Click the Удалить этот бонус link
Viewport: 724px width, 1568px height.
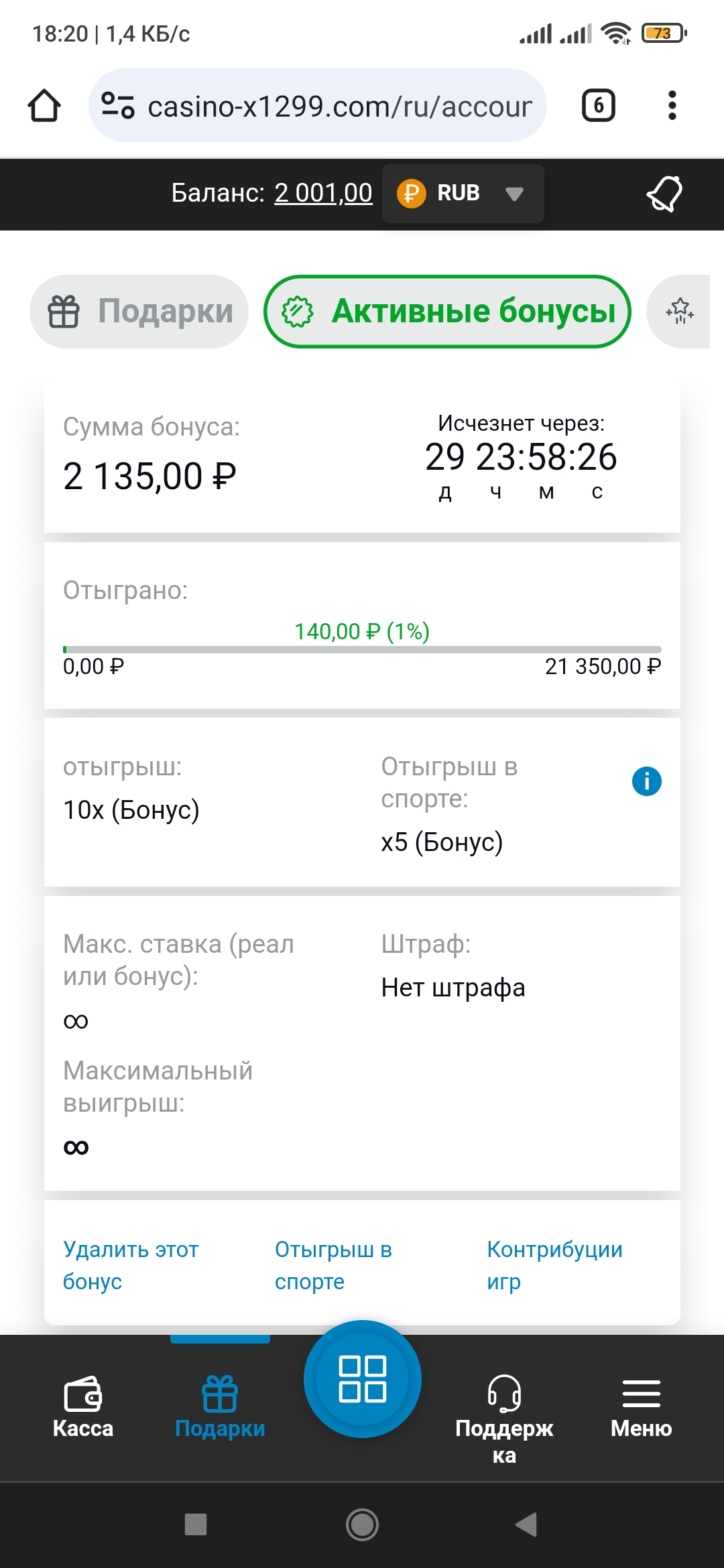pos(130,1265)
